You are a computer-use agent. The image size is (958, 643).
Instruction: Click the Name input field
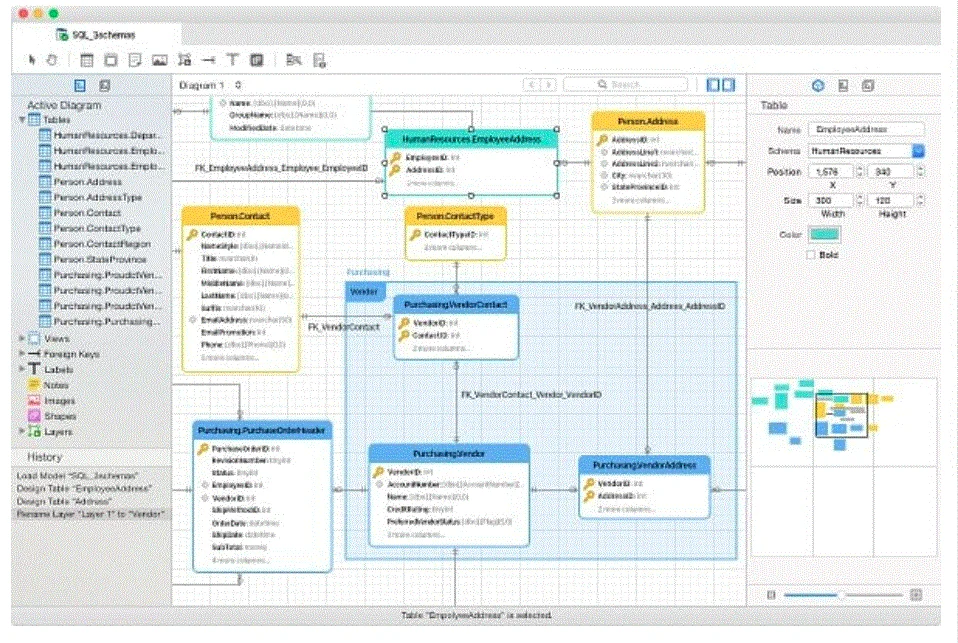coord(866,130)
